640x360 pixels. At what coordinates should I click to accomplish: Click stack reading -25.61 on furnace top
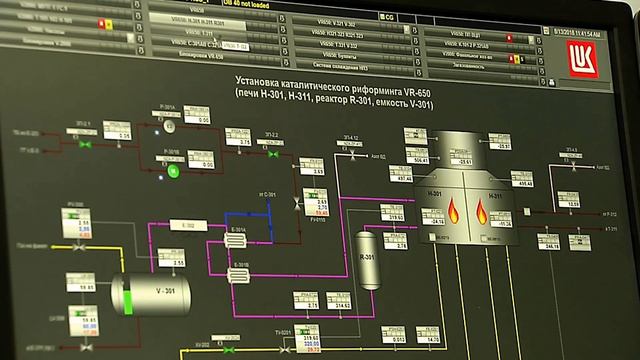462,157
